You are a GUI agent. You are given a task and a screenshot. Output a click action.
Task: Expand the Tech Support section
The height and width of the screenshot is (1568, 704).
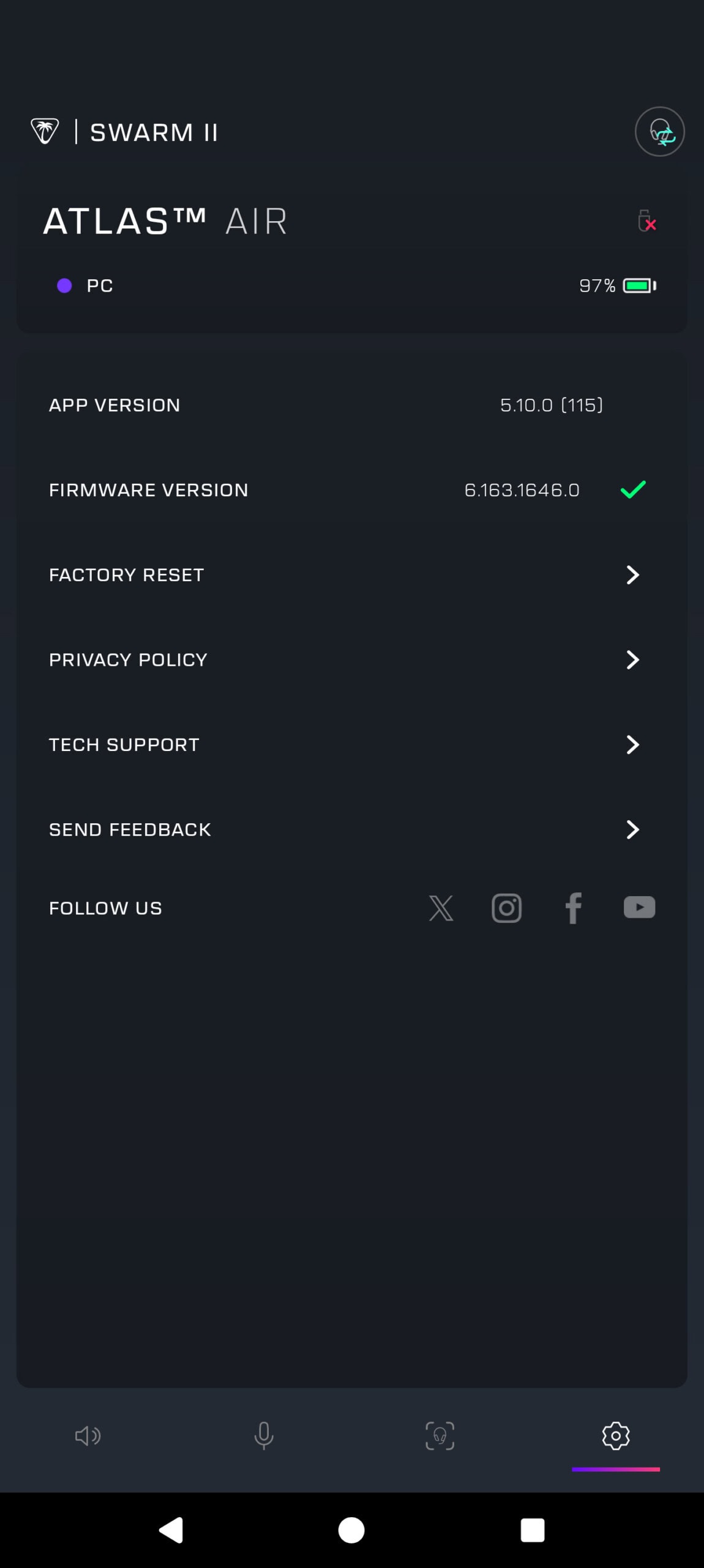632,745
